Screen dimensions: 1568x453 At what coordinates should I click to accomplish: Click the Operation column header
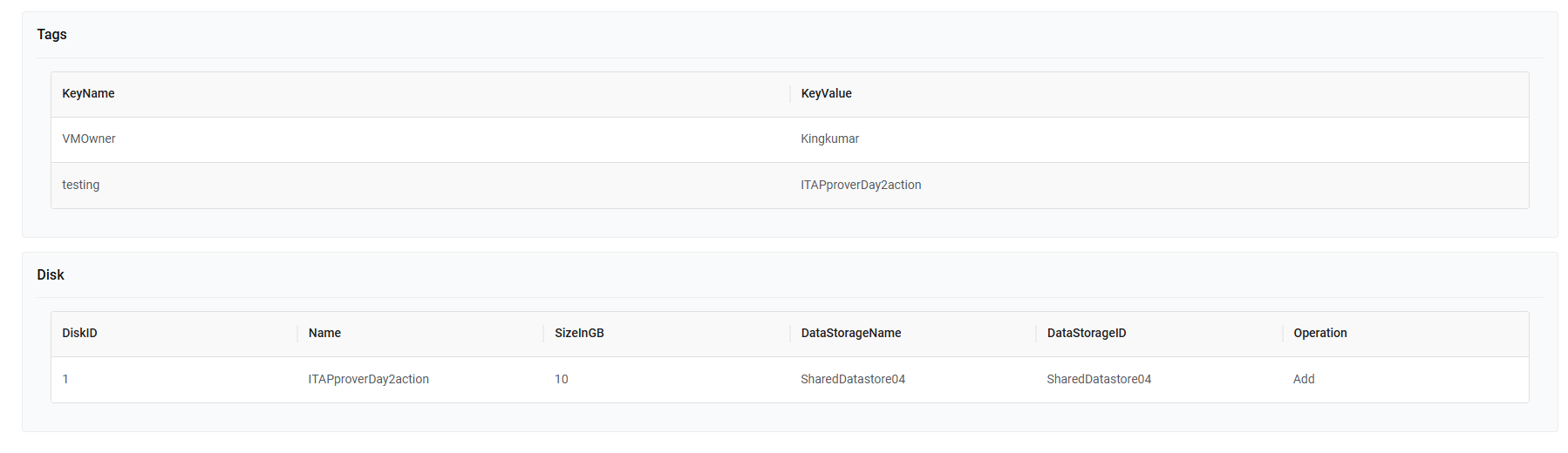point(1319,334)
